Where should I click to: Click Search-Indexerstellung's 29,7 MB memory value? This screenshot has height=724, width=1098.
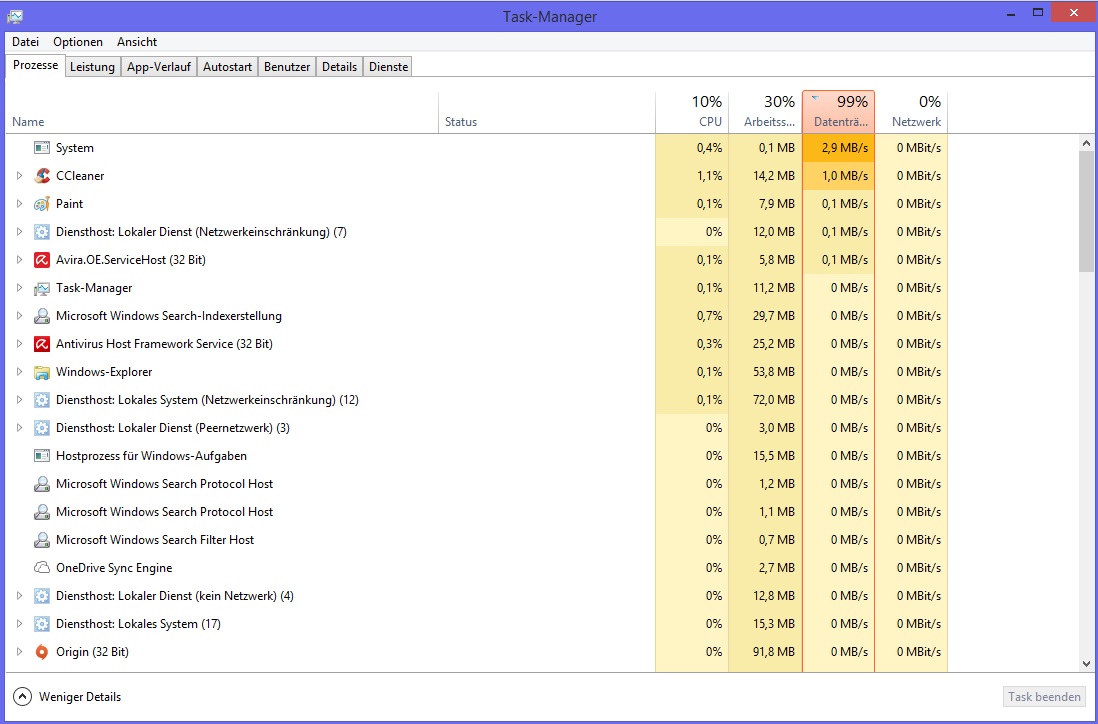click(x=774, y=316)
